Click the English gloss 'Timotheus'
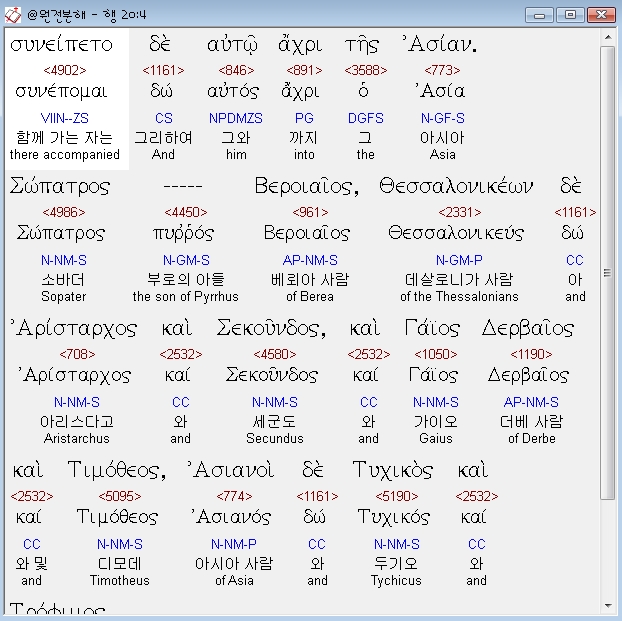This screenshot has width=622, height=621. (119, 581)
